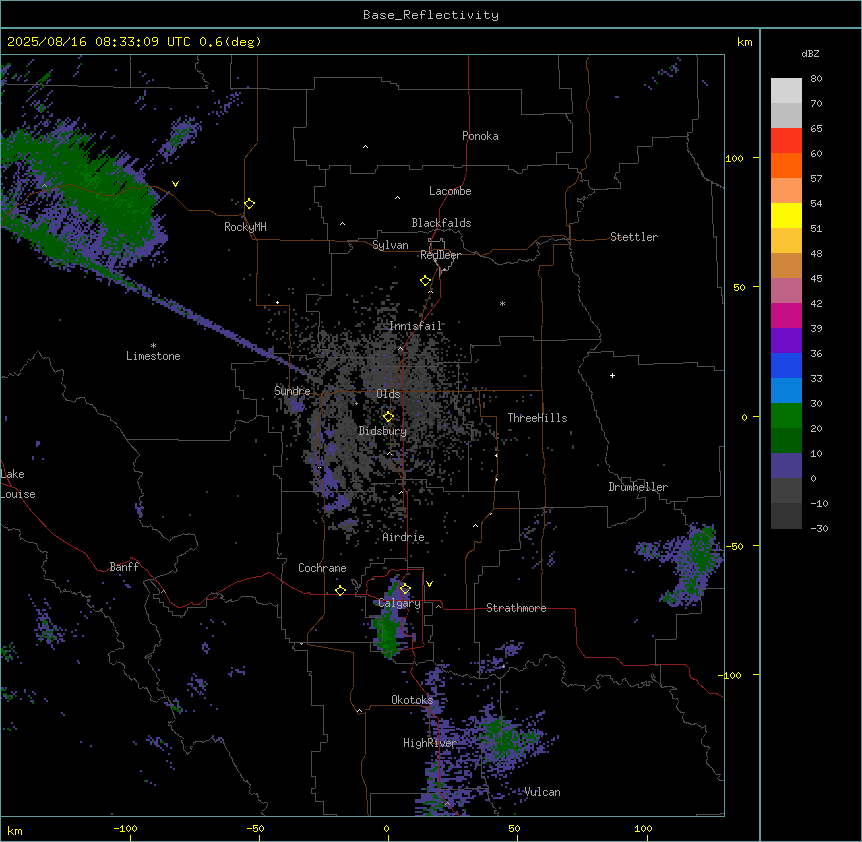
Task: Click the Calgary label
Action: [x=399, y=603]
